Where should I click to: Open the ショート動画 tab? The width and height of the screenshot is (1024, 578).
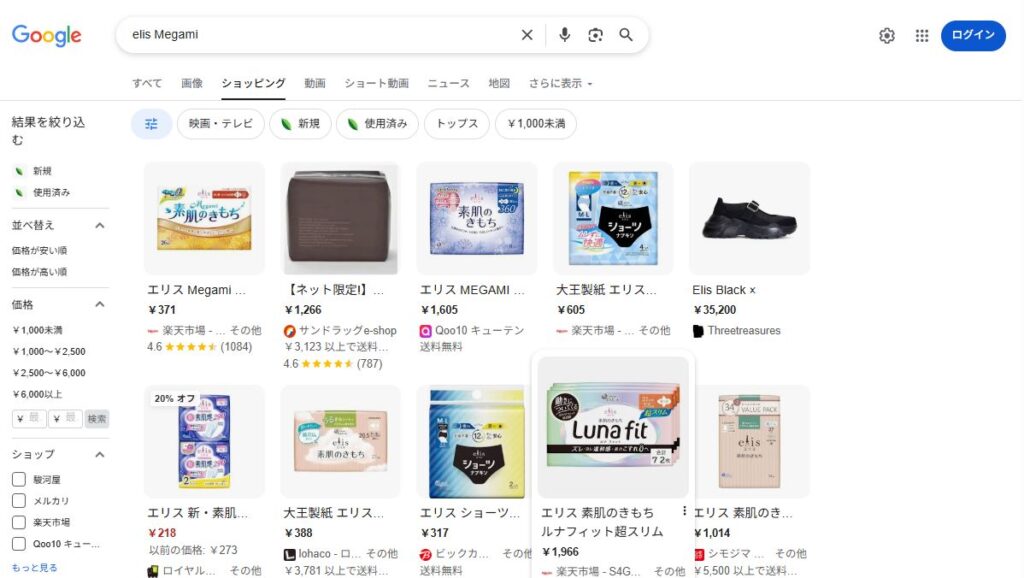(376, 83)
